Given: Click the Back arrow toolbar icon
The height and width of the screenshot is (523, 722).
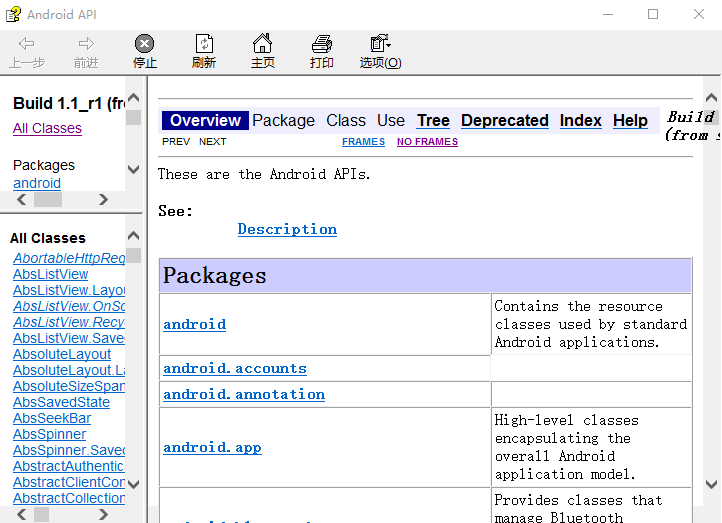Looking at the screenshot, I should pyautogui.click(x=27, y=44).
